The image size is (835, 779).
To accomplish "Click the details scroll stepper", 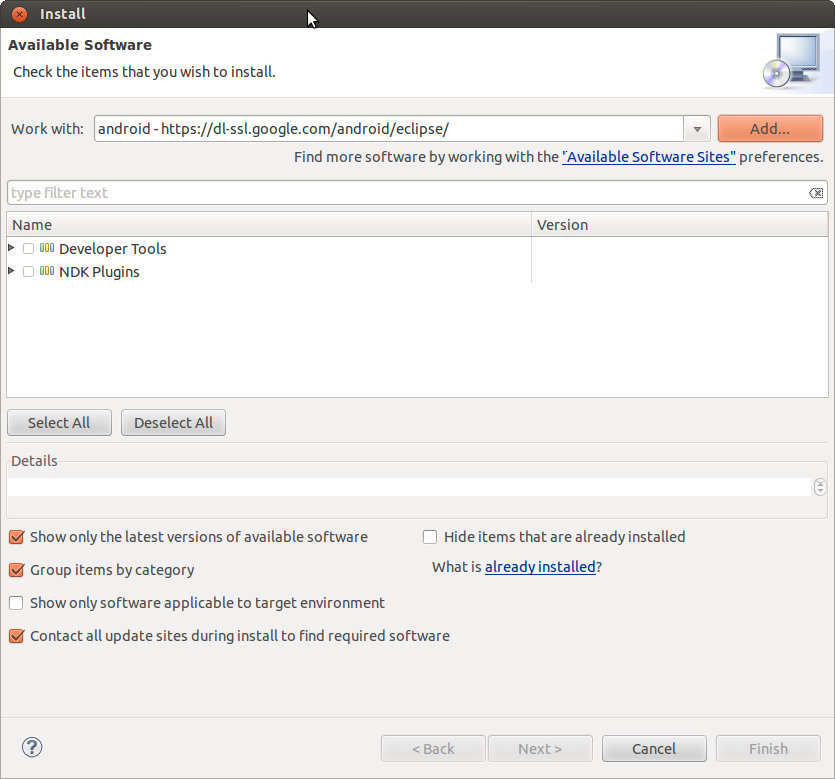I will point(820,487).
